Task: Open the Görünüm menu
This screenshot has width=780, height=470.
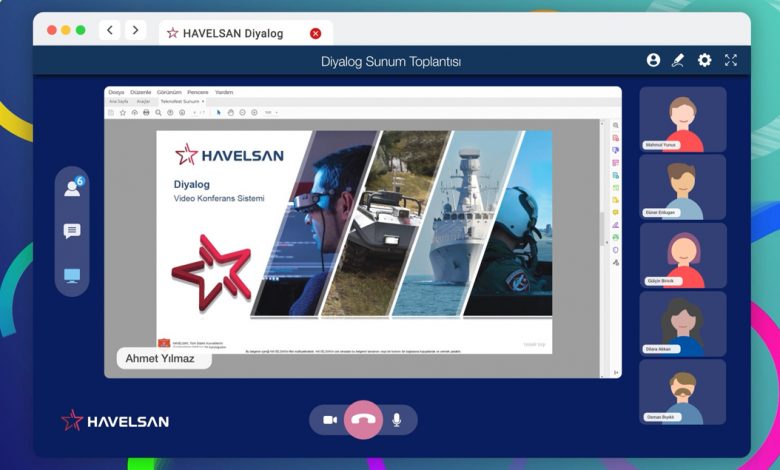Action: pyautogui.click(x=169, y=92)
